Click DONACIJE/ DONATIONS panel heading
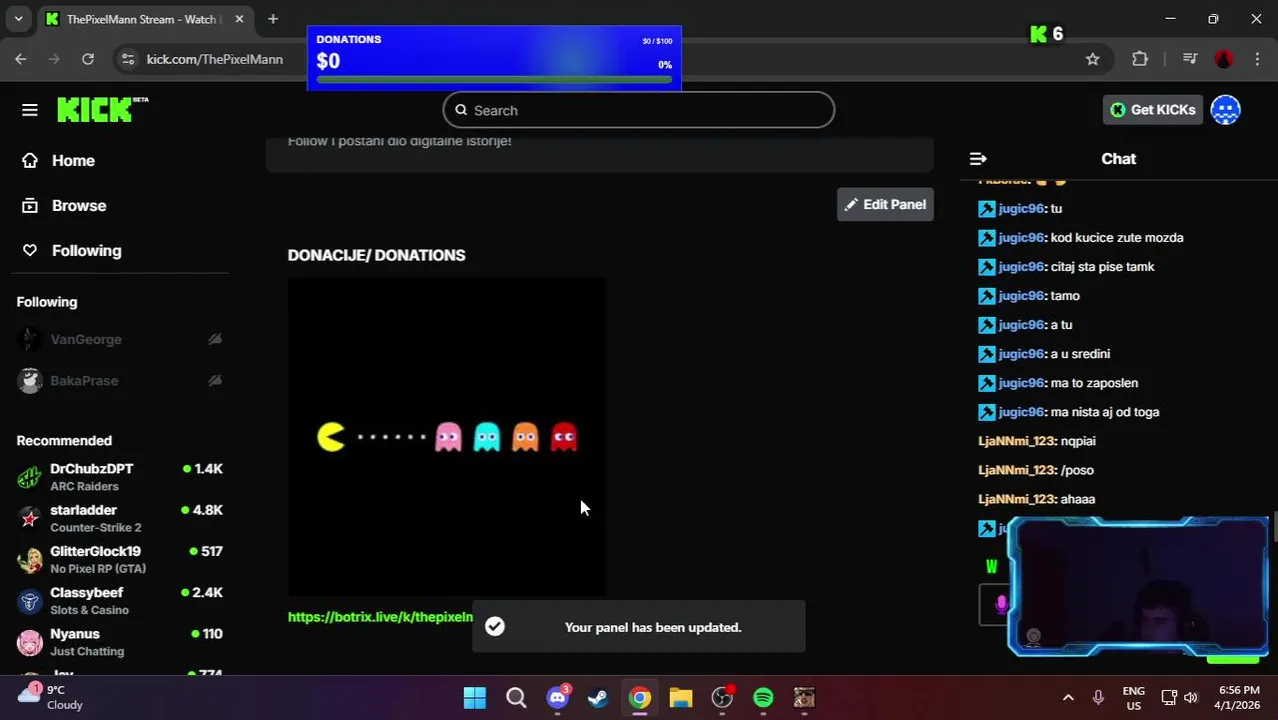 (376, 255)
